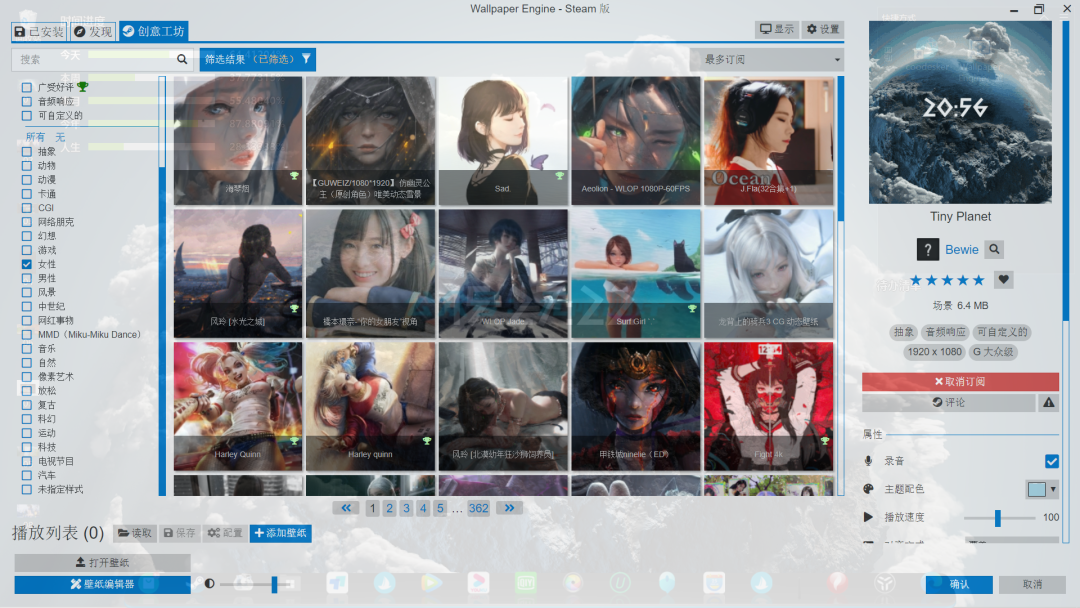Screen dimensions: 1080x608
Task: Search author Bewie with magnifier icon
Action: [x=994, y=249]
